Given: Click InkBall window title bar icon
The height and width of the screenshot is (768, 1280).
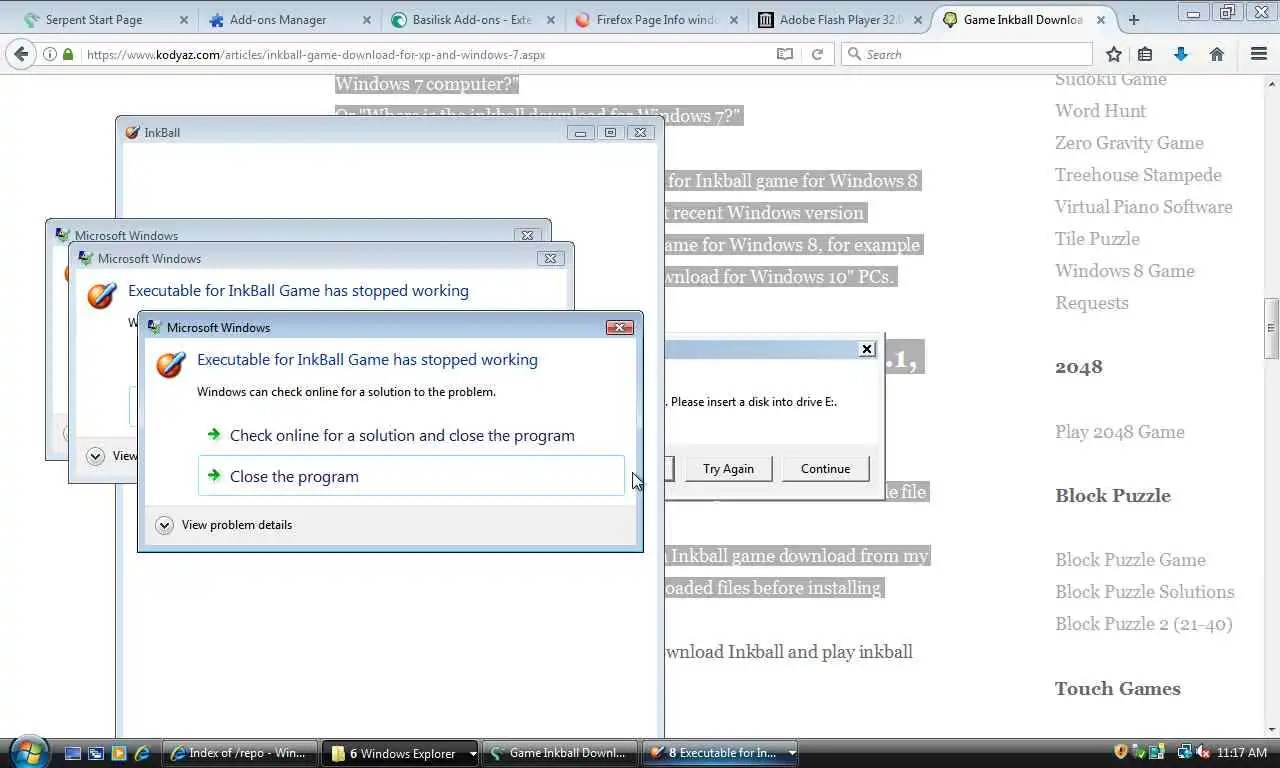Looking at the screenshot, I should coord(132,132).
